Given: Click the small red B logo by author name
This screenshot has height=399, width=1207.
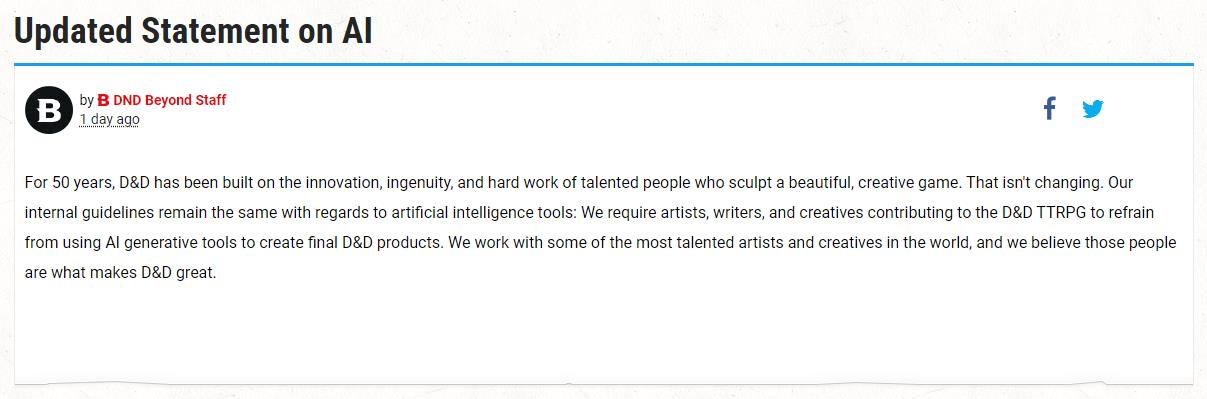Looking at the screenshot, I should click(x=103, y=100).
